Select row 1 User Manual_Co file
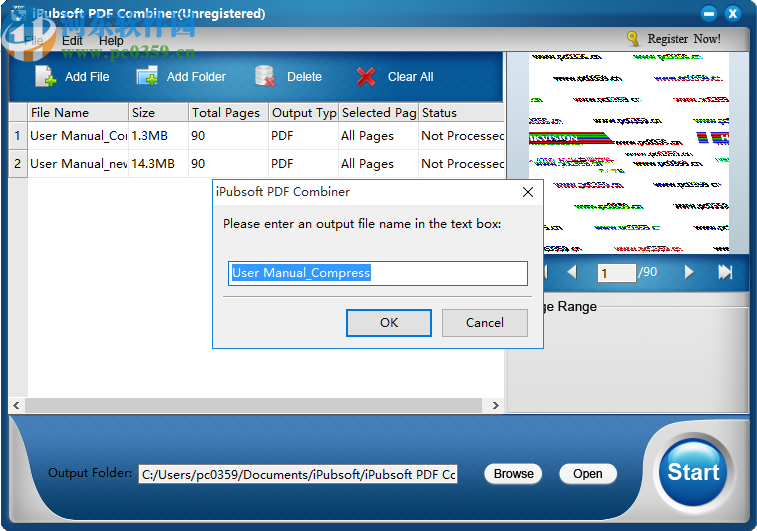757x531 pixels. point(78,136)
